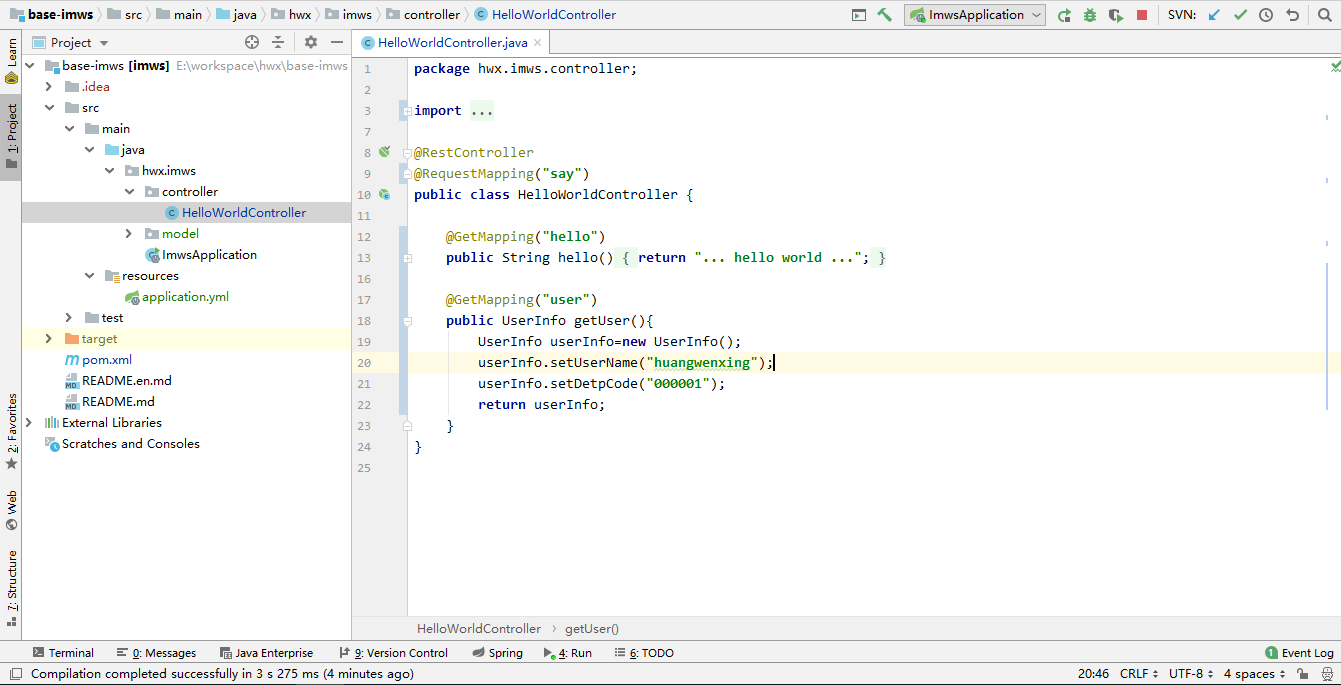The image size is (1341, 685).
Task: Toggle the fold marker on getUser method
Action: [x=407, y=321]
